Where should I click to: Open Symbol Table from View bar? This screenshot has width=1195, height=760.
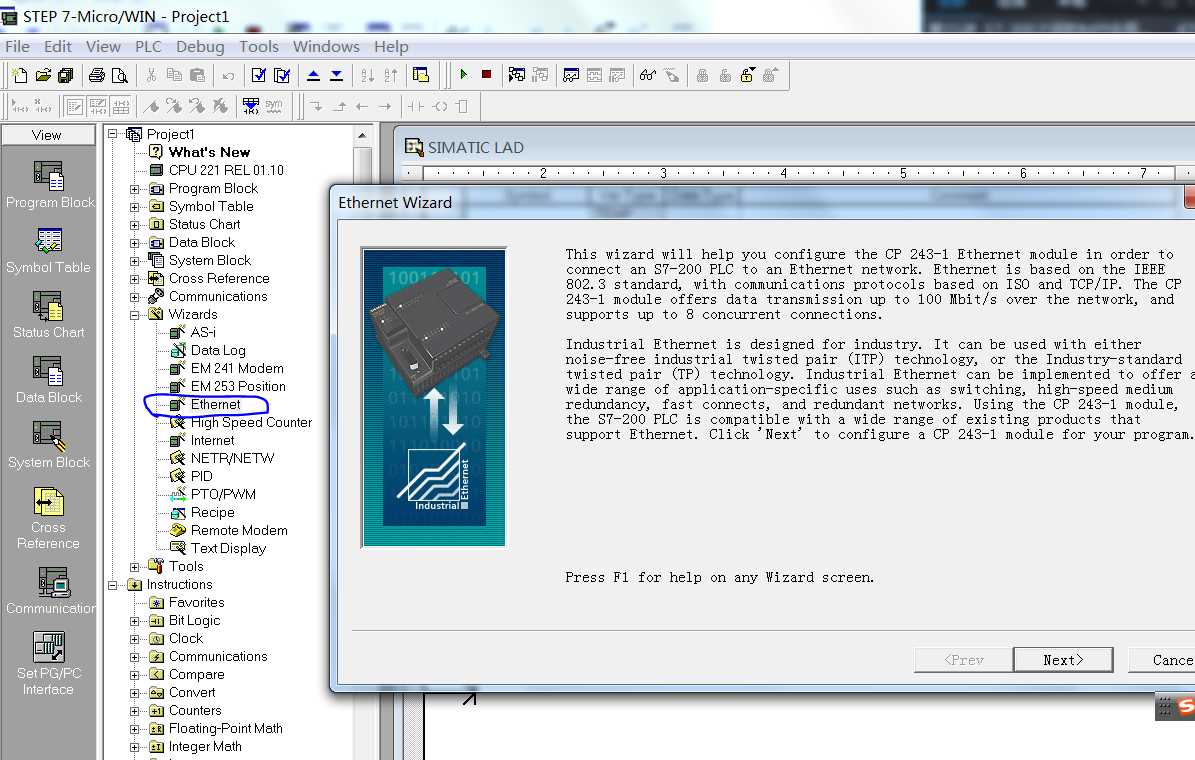coord(49,251)
